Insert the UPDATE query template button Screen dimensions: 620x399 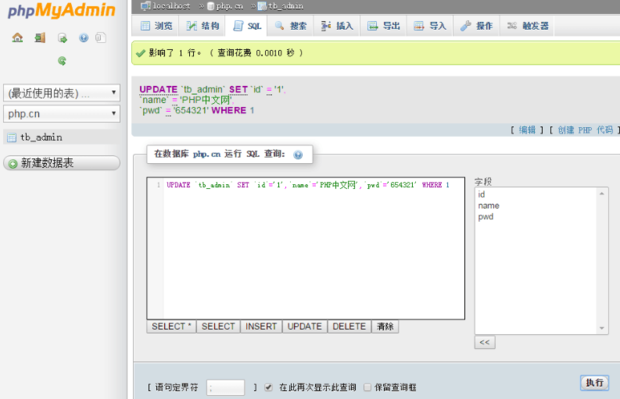coord(304,327)
